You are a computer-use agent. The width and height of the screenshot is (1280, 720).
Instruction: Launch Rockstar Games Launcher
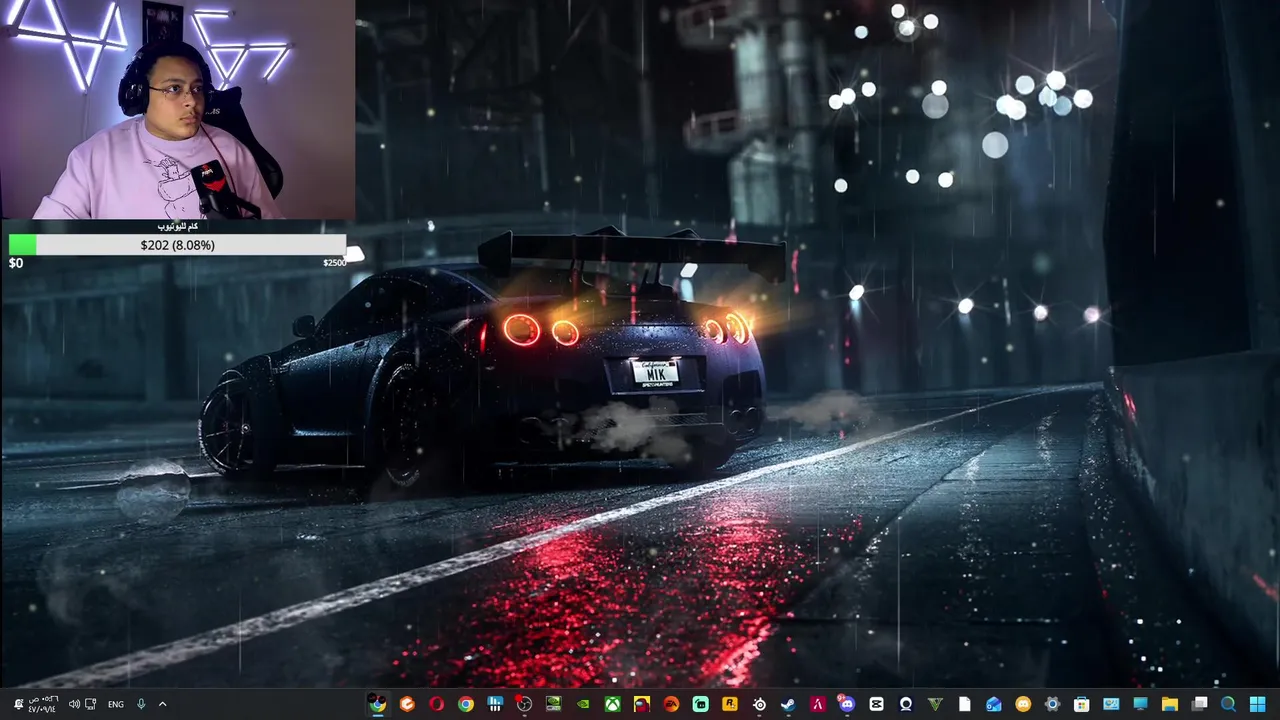pos(730,704)
